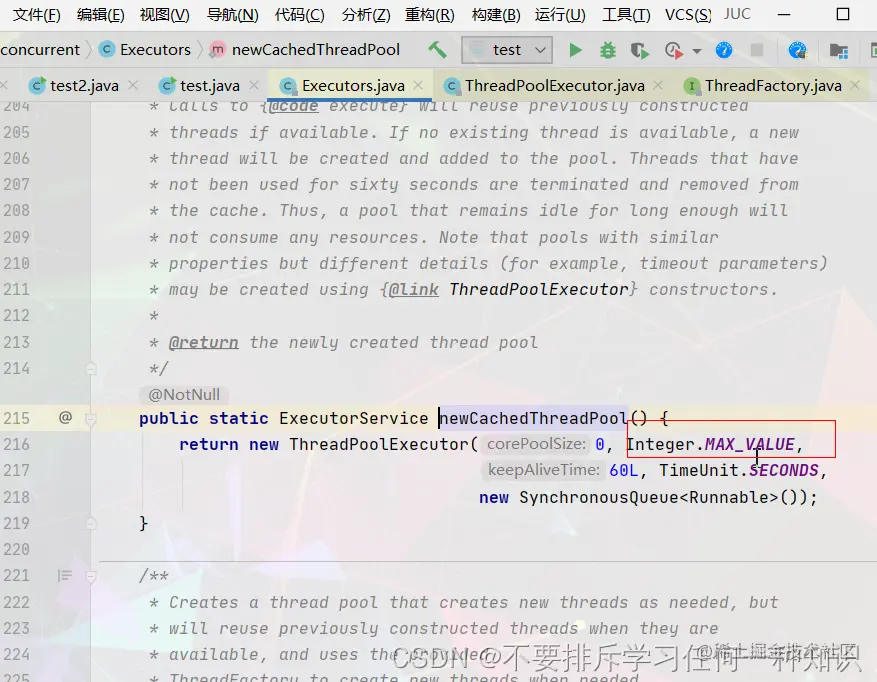Image resolution: width=877 pixels, height=682 pixels.
Task: Click the 'Executors' class breadcrumb
Action: click(x=145, y=50)
